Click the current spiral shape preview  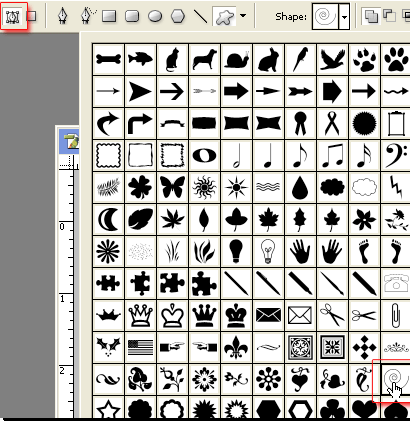coord(325,16)
